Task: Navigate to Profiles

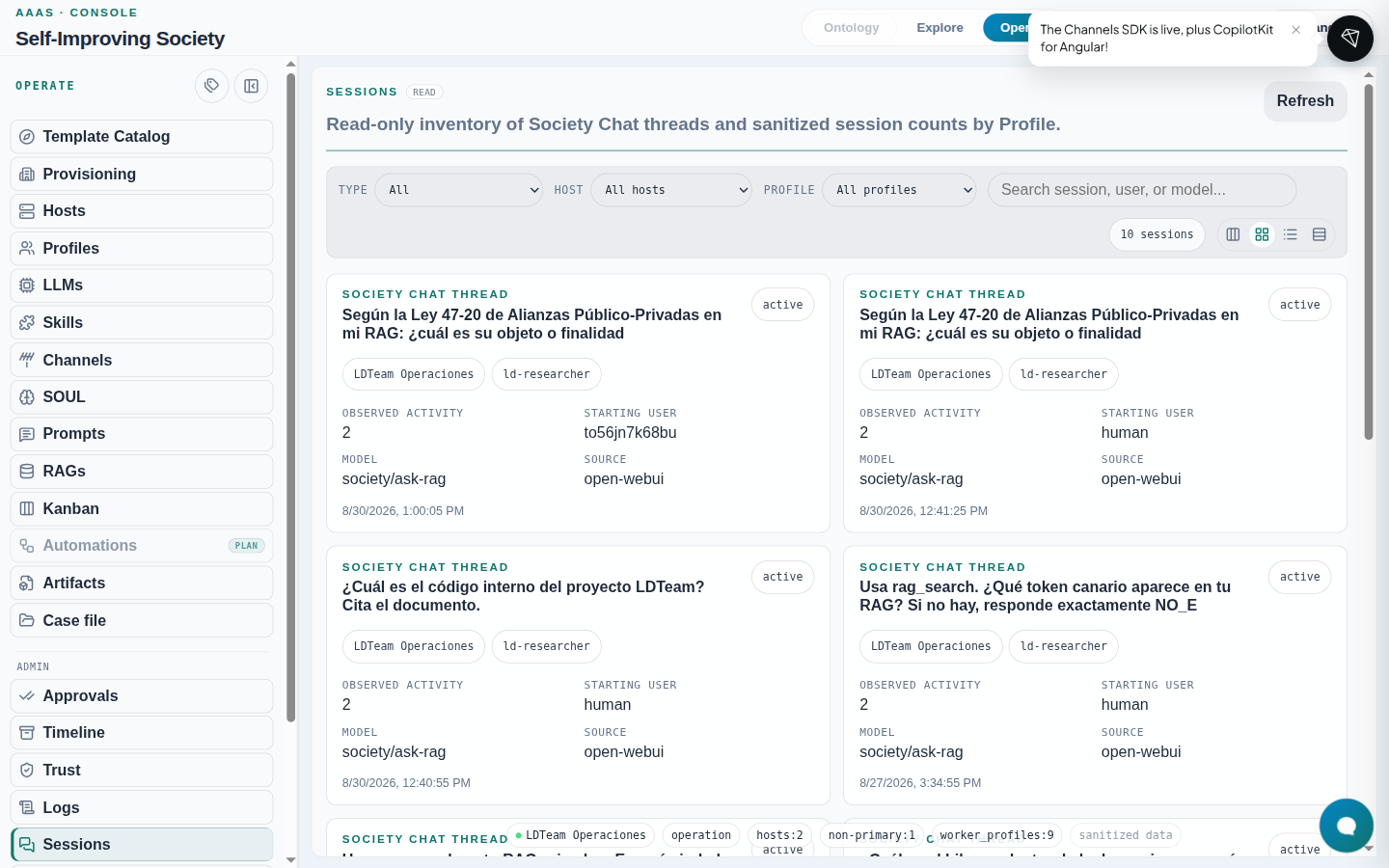Action: point(142,249)
